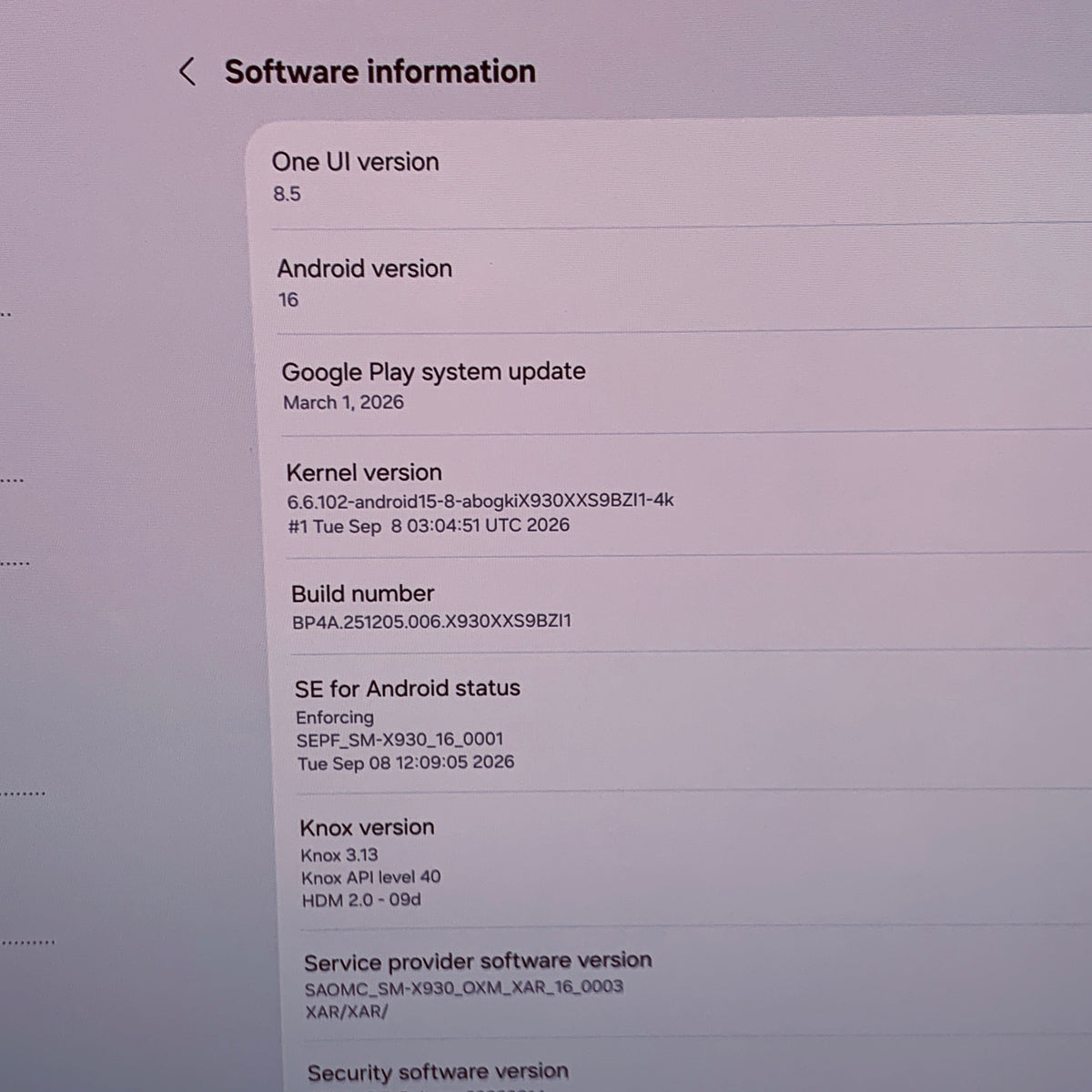Viewport: 1092px width, 1092px height.
Task: Tap the March 1, 2026 update date
Action: click(x=343, y=402)
